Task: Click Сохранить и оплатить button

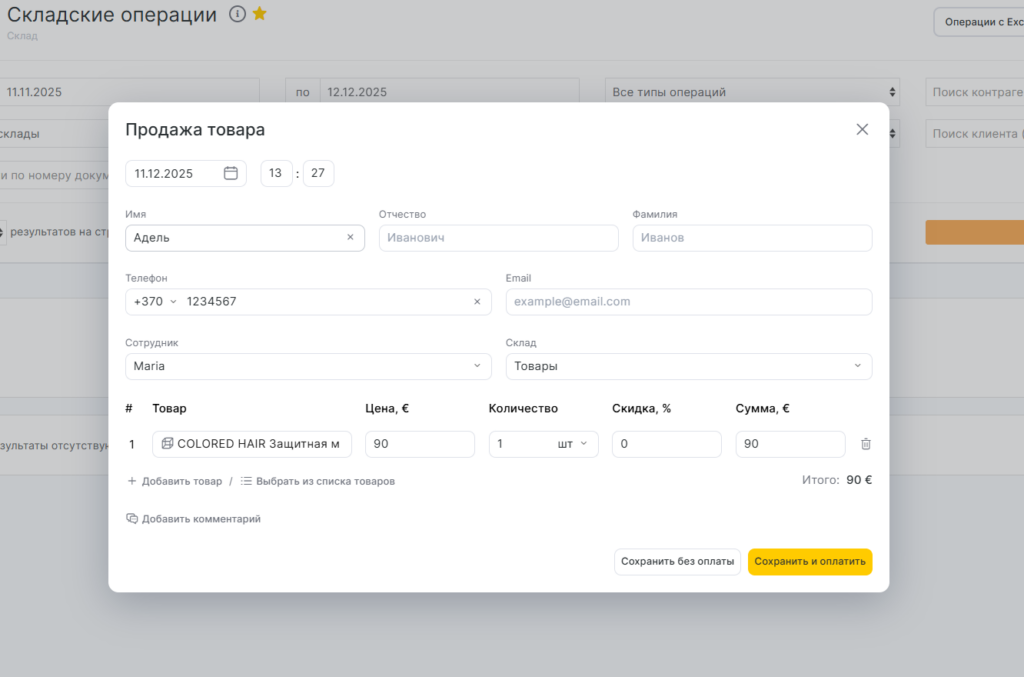Action: tap(809, 562)
